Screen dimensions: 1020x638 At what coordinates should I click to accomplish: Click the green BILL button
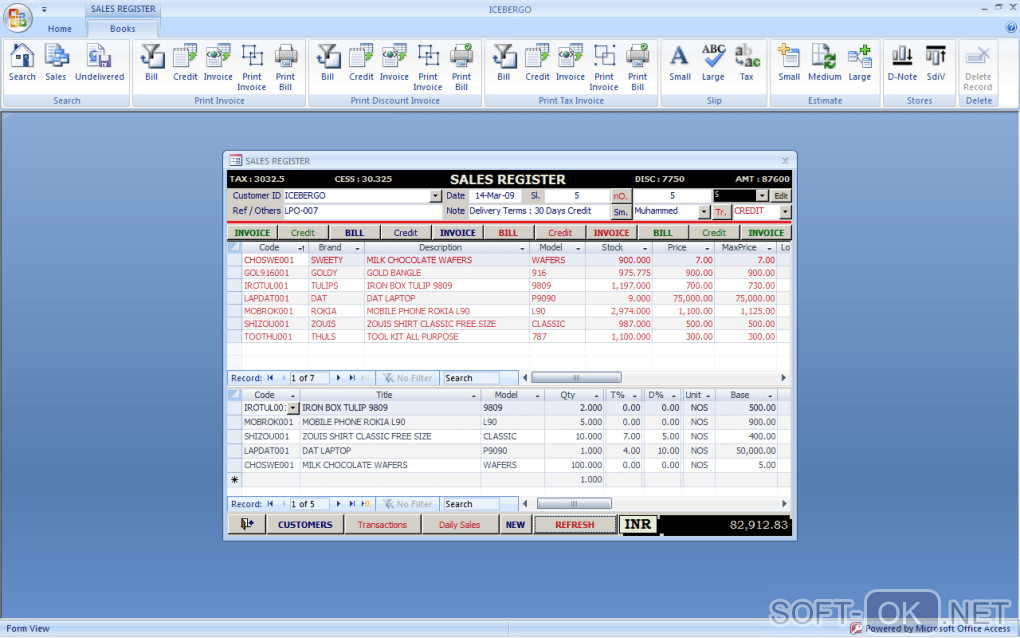(663, 233)
